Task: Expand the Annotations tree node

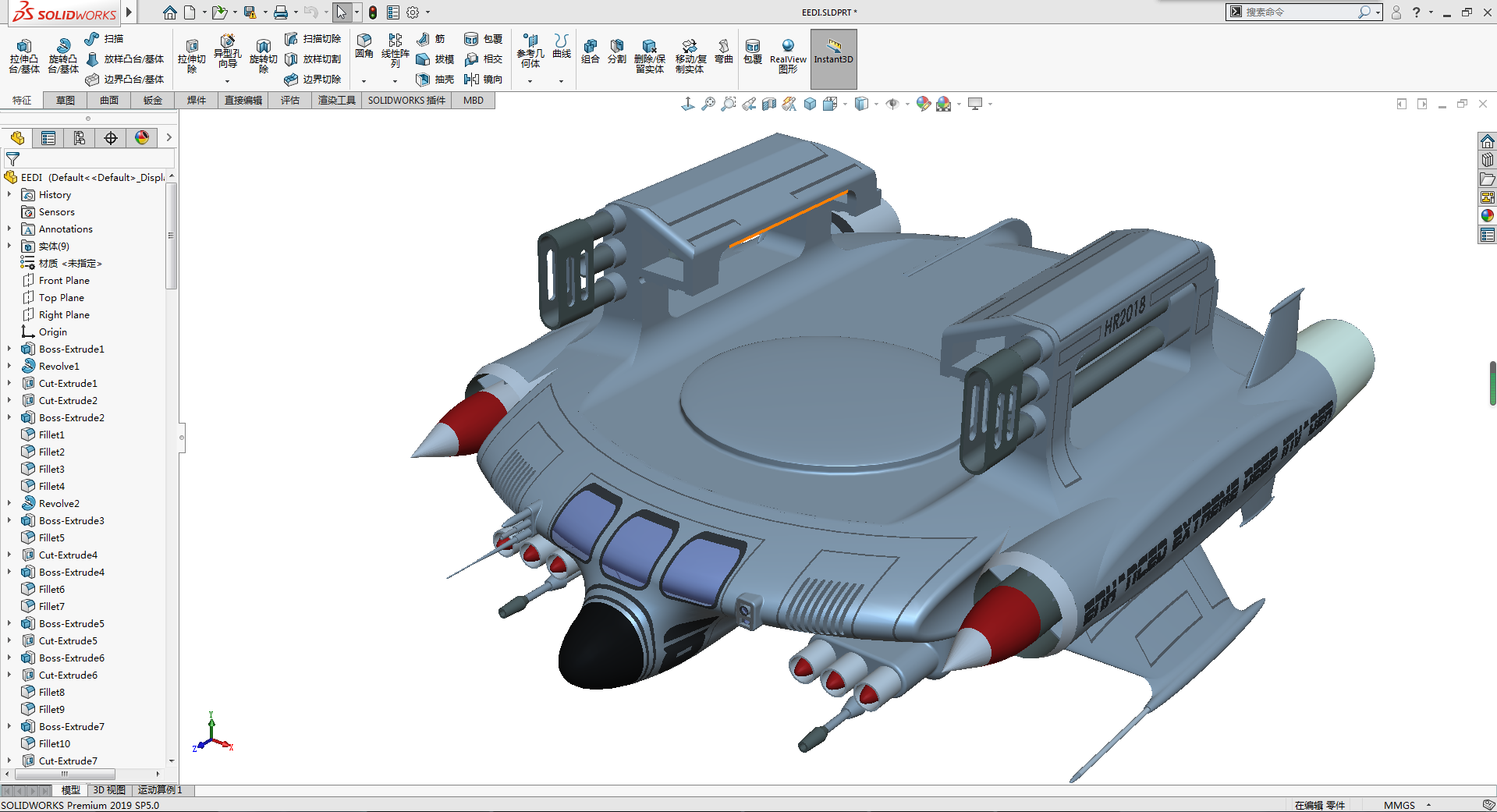Action: click(9, 229)
